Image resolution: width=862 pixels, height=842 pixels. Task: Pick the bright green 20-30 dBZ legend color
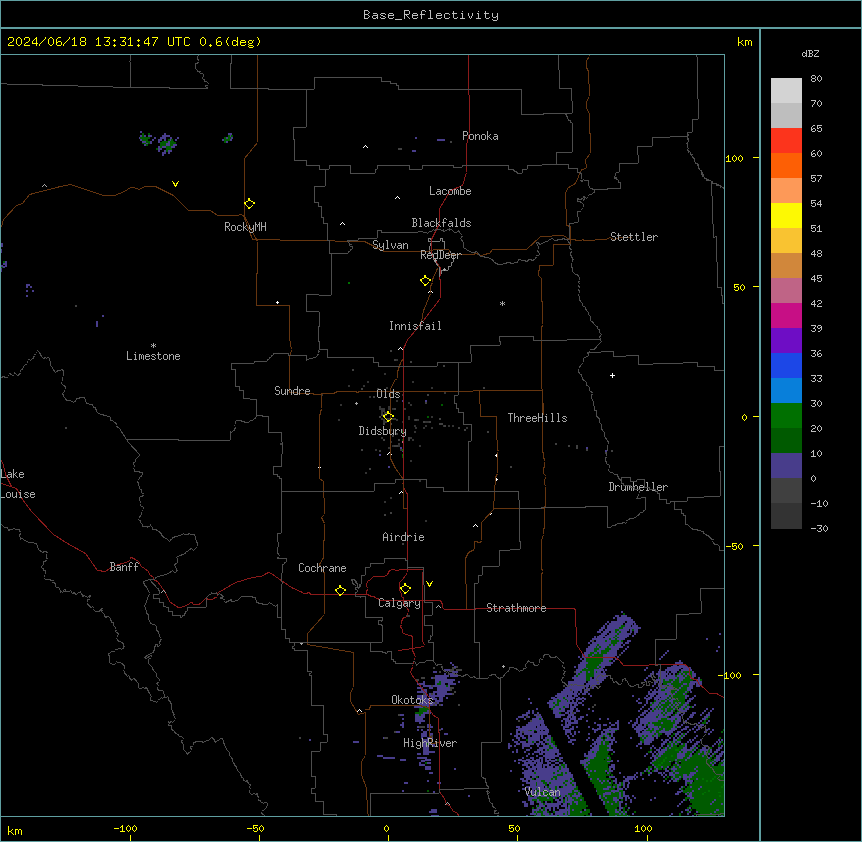click(786, 416)
